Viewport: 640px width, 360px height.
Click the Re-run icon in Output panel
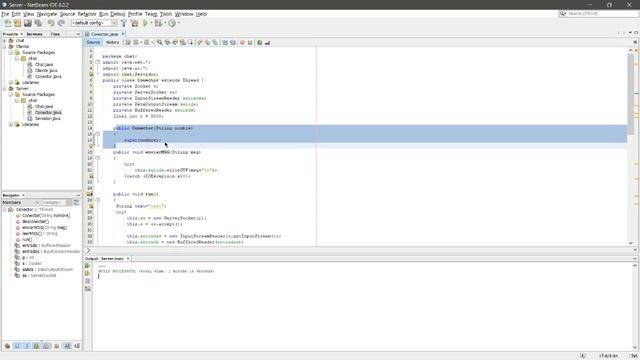(88, 266)
